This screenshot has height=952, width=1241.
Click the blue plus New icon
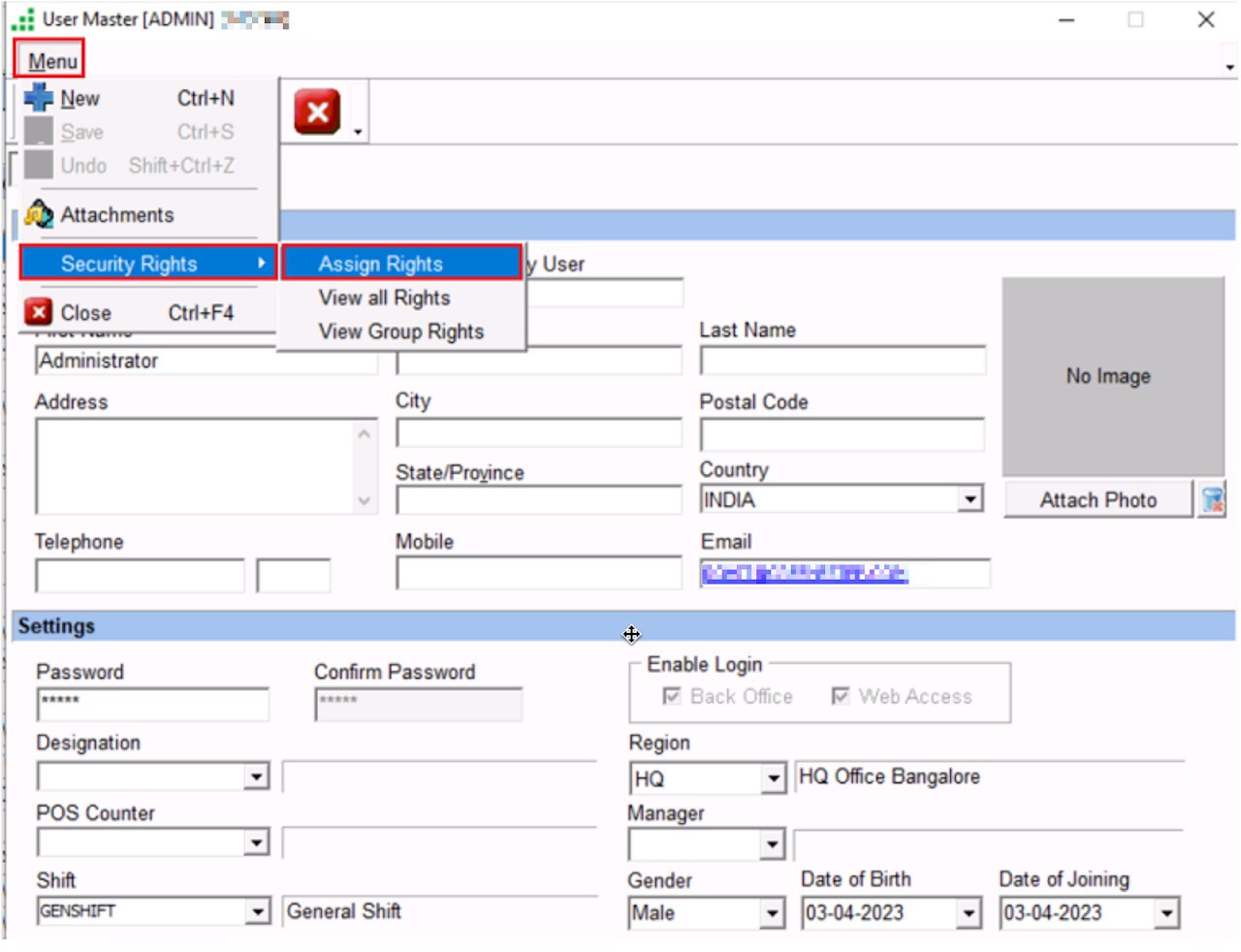[x=39, y=98]
